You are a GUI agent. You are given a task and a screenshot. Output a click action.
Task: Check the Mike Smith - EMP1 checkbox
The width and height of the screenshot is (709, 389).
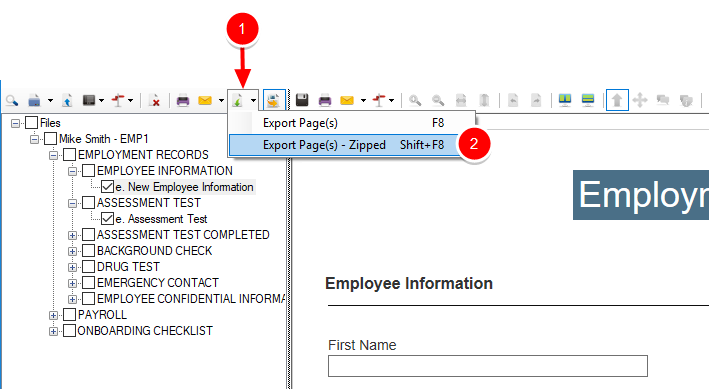[x=51, y=138]
